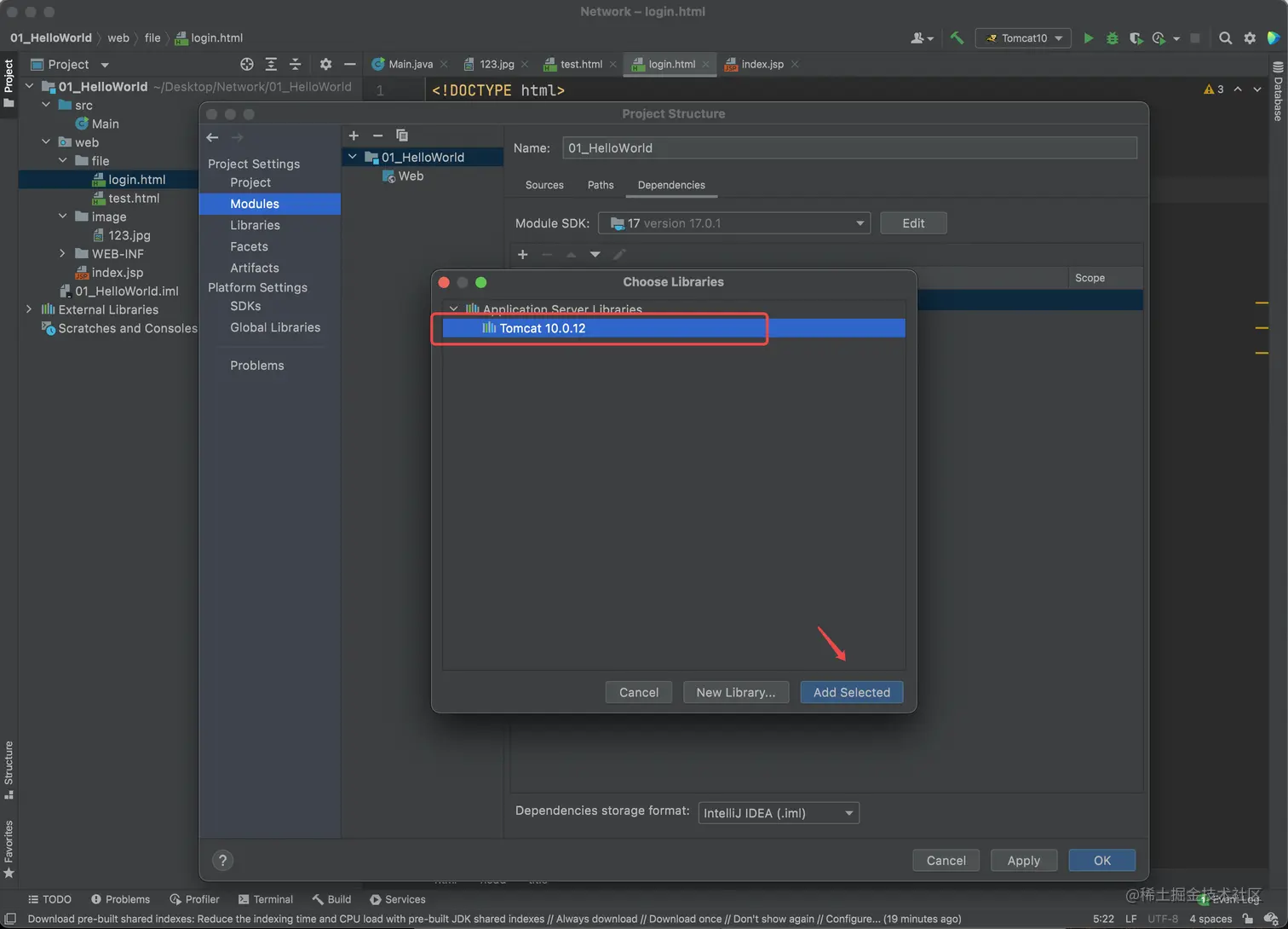This screenshot has height=929, width=1288.
Task: Open the Database side tool window
Action: tap(1278, 92)
